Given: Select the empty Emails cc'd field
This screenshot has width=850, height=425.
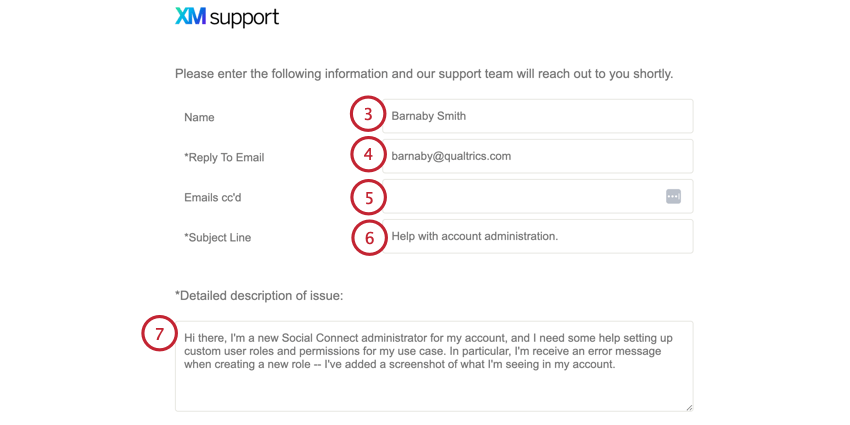Looking at the screenshot, I should pyautogui.click(x=538, y=196).
